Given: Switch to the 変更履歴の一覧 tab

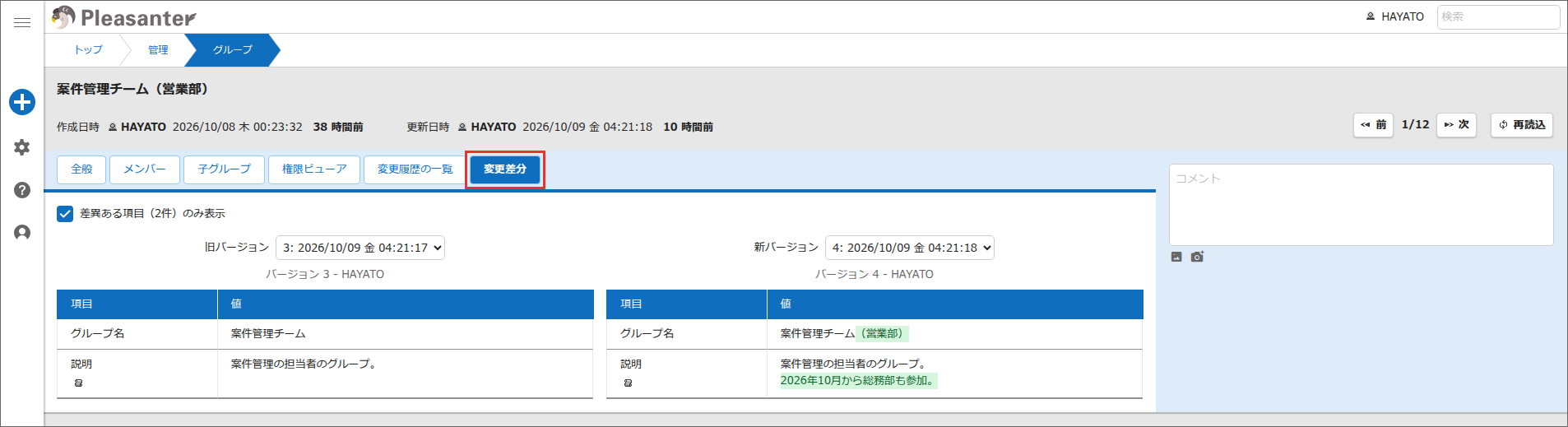Looking at the screenshot, I should click(x=415, y=169).
